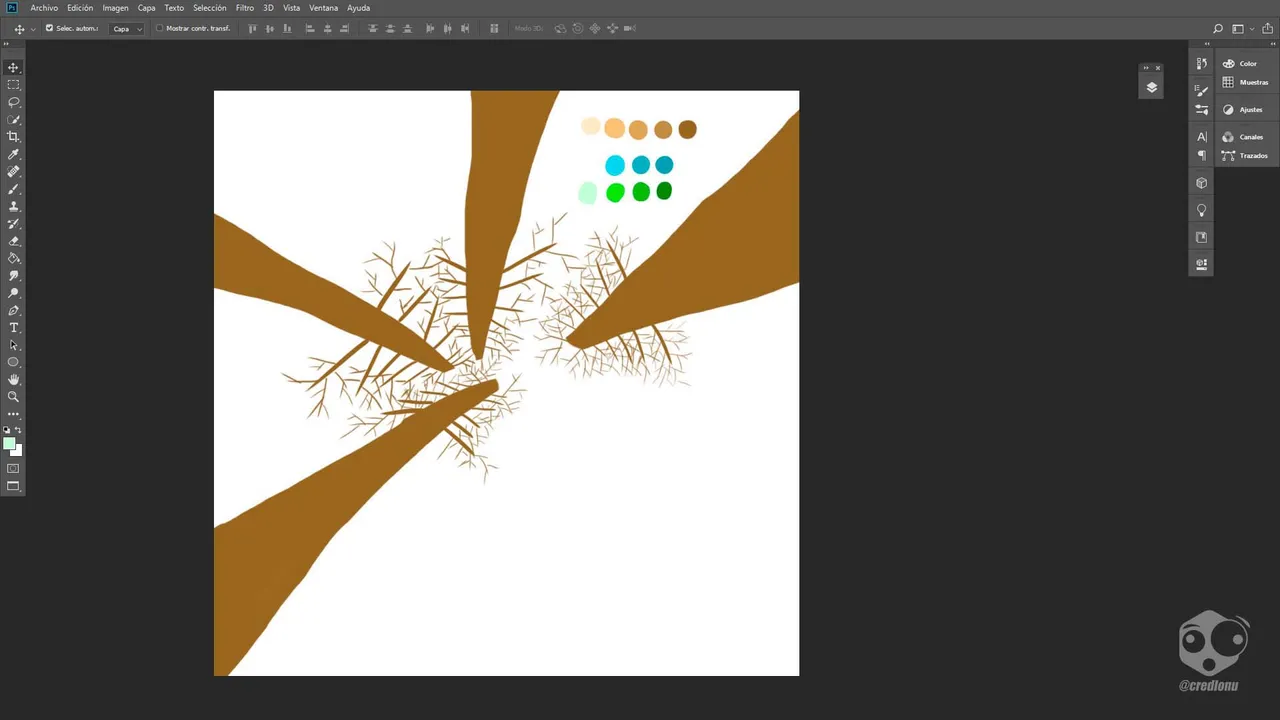The height and width of the screenshot is (720, 1280).
Task: Open the Properties panel icon at the bottom
Action: click(1201, 264)
